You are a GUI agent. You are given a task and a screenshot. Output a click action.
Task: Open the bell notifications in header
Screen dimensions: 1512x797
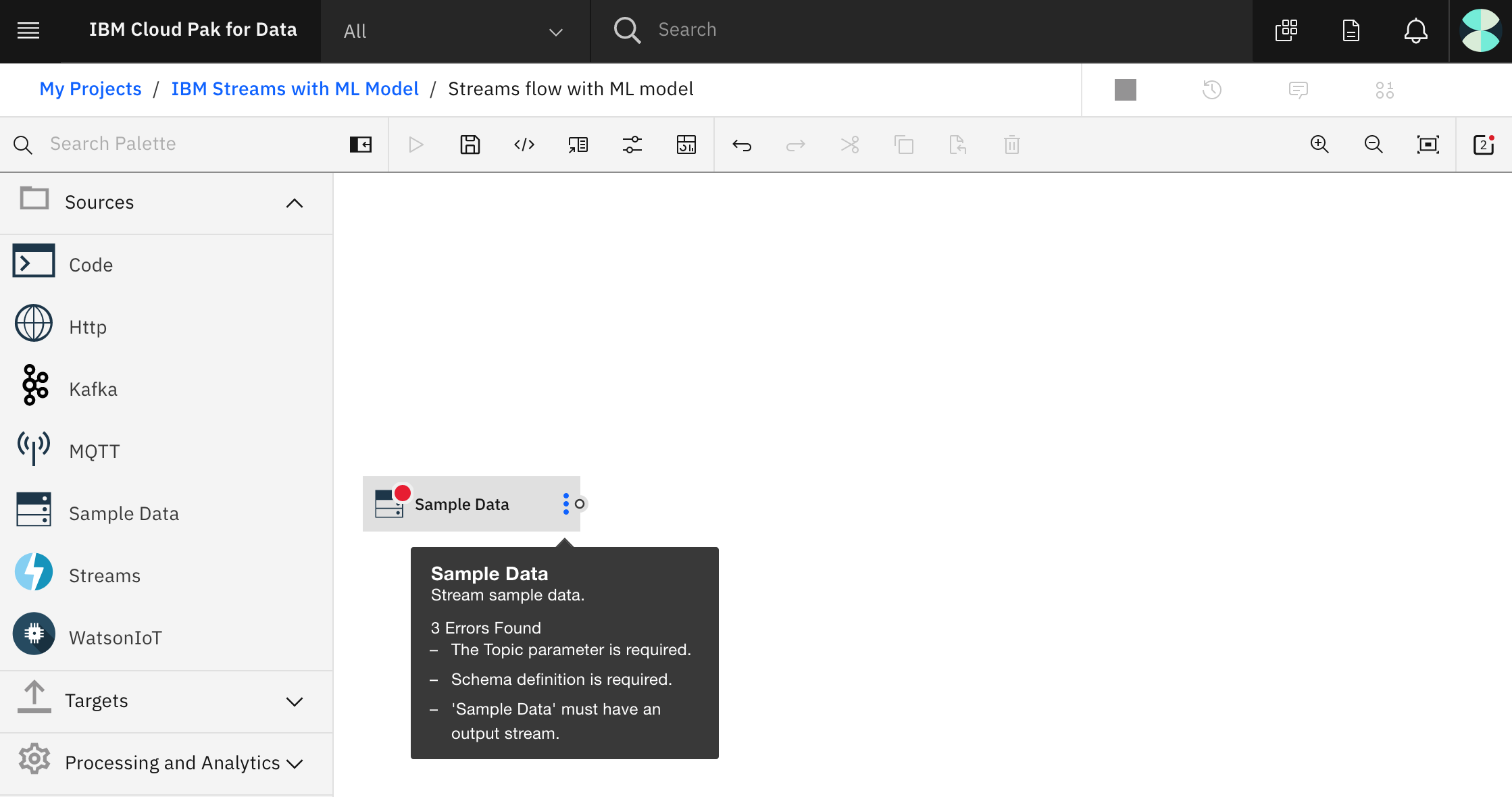(x=1415, y=31)
